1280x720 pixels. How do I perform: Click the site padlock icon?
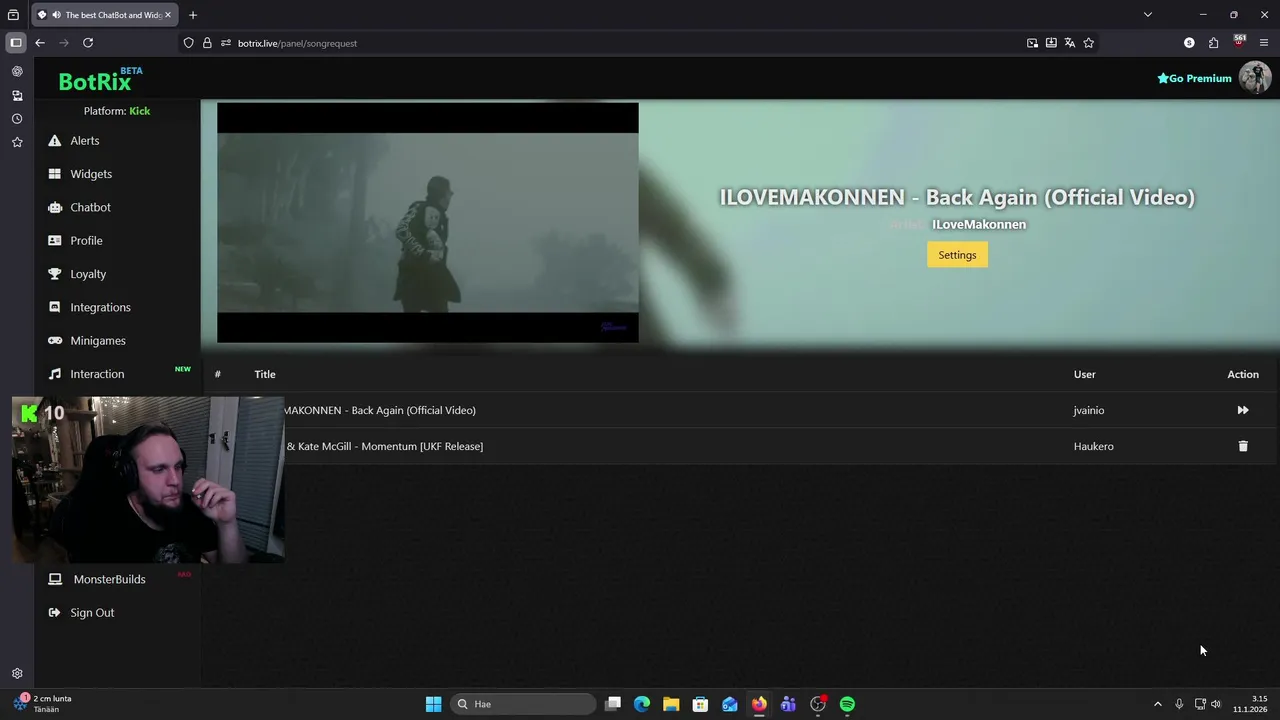[x=207, y=43]
